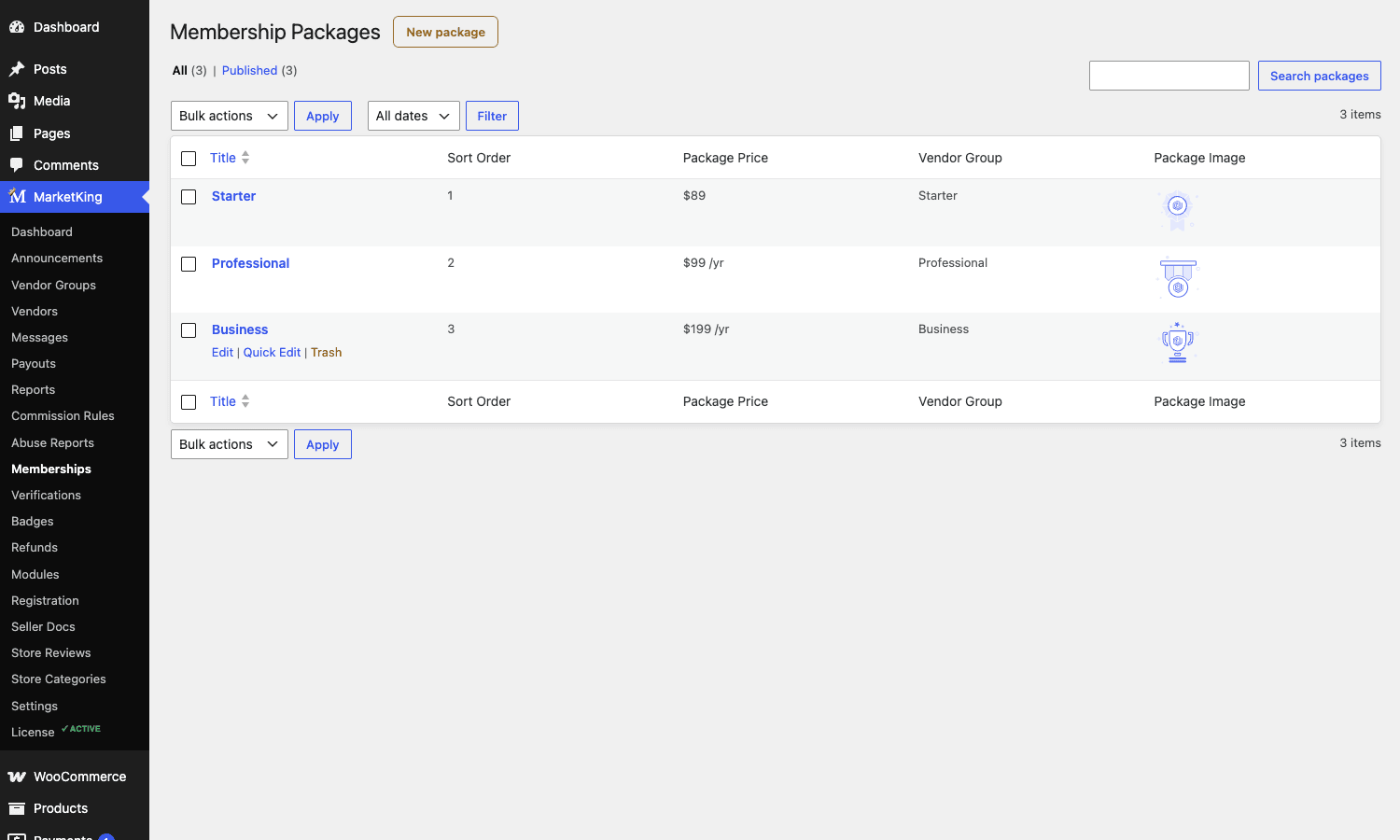Image resolution: width=1400 pixels, height=840 pixels.
Task: Check the Professional package checkbox
Action: (189, 264)
